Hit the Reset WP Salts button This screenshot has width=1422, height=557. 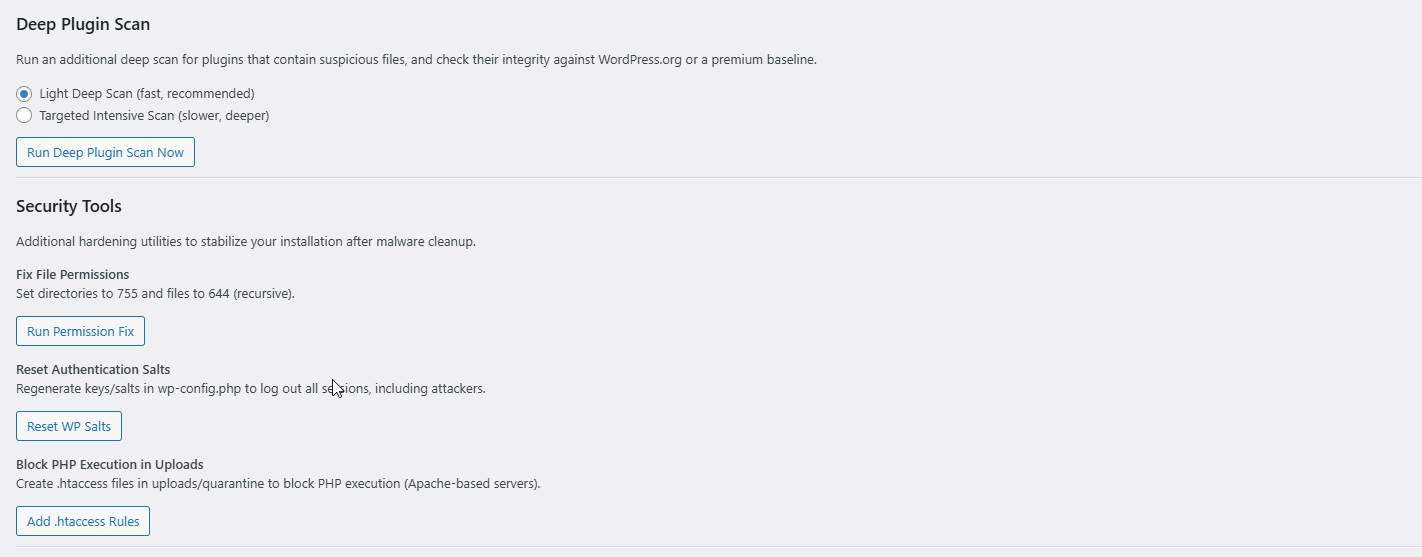point(69,426)
